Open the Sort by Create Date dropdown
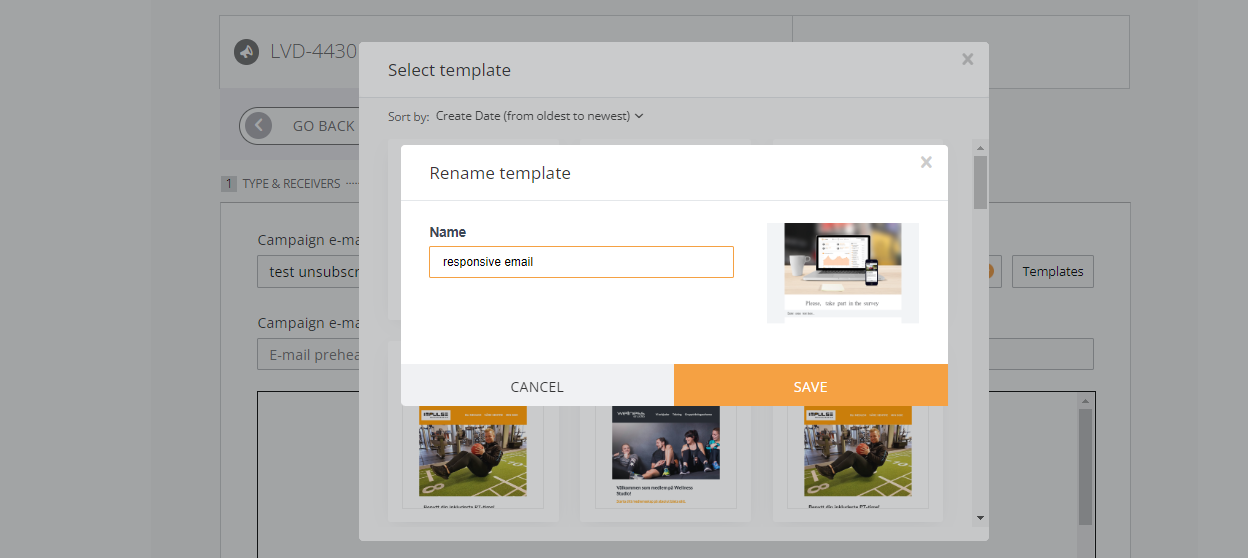1248x558 pixels. click(x=540, y=116)
